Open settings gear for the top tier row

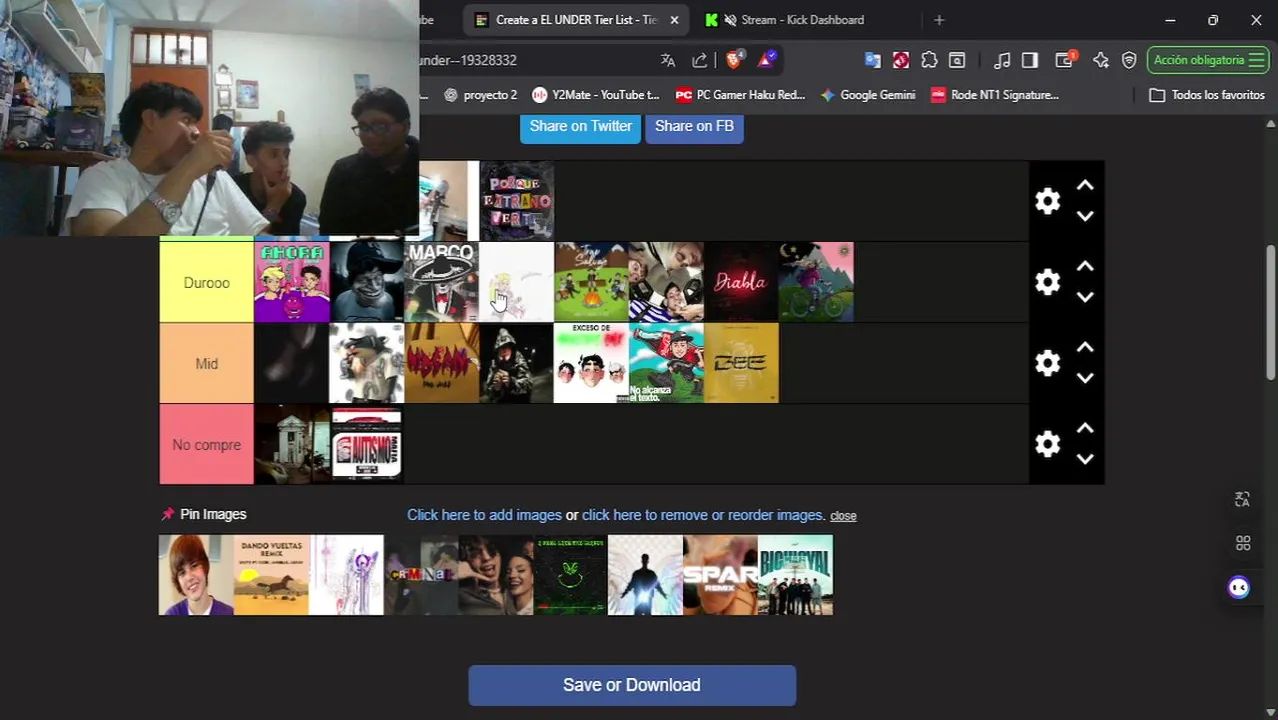(x=1047, y=201)
